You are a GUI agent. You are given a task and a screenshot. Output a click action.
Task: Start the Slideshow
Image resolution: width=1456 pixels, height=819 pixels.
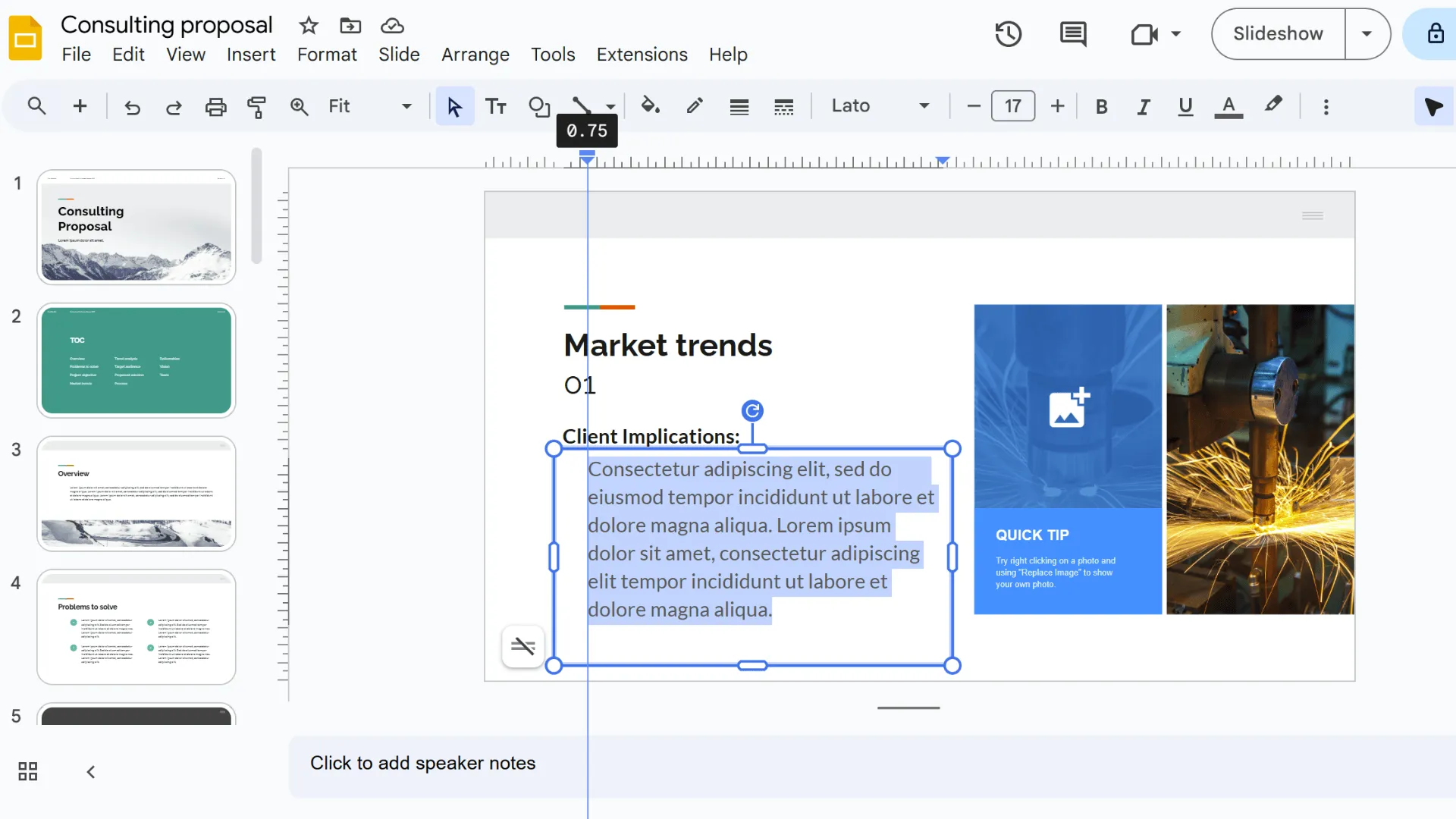(x=1278, y=34)
